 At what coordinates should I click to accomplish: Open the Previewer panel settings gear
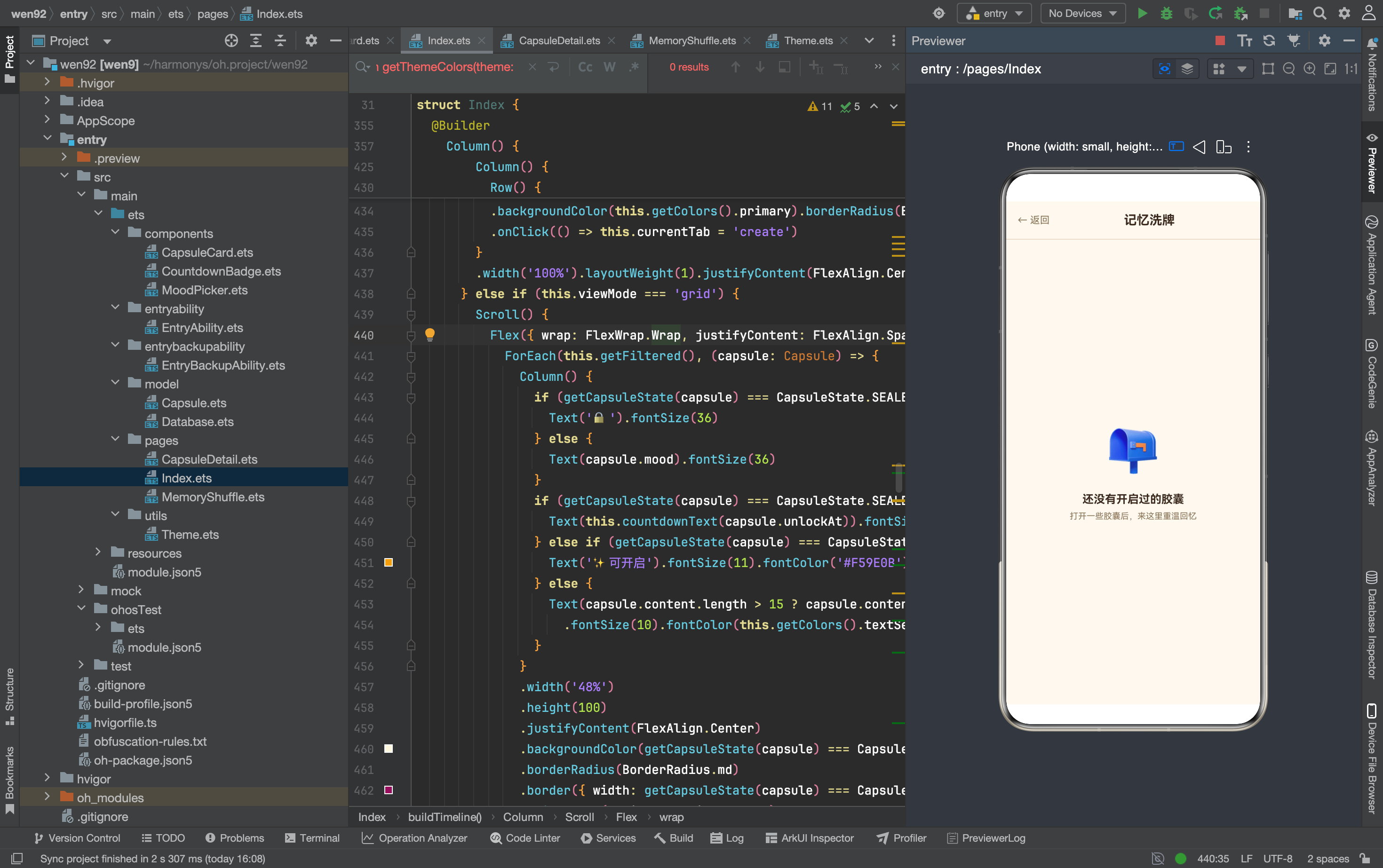coord(1324,41)
